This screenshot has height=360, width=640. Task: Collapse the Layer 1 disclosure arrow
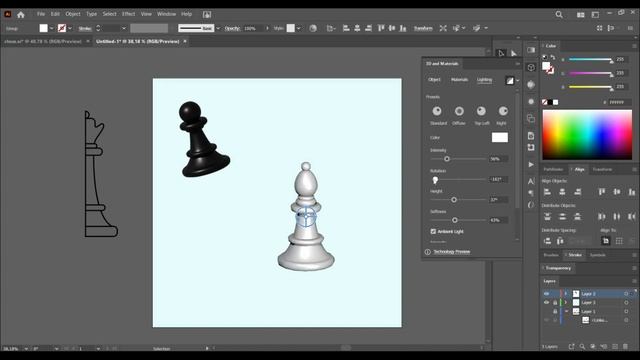click(566, 311)
